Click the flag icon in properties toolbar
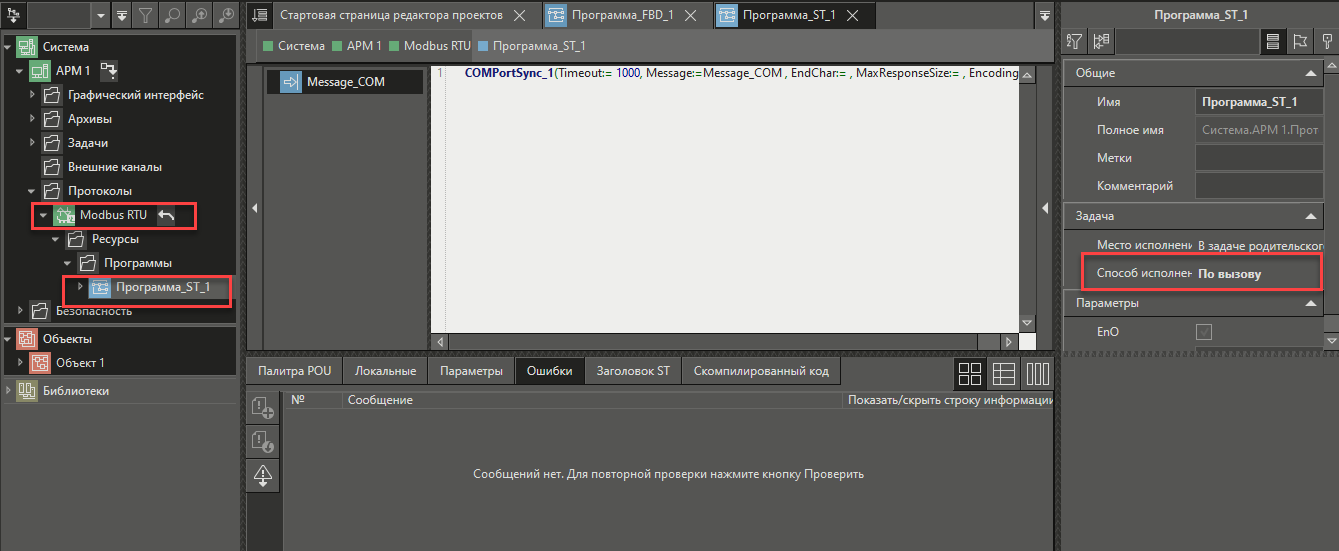The width and height of the screenshot is (1339, 551). pyautogui.click(x=1300, y=41)
